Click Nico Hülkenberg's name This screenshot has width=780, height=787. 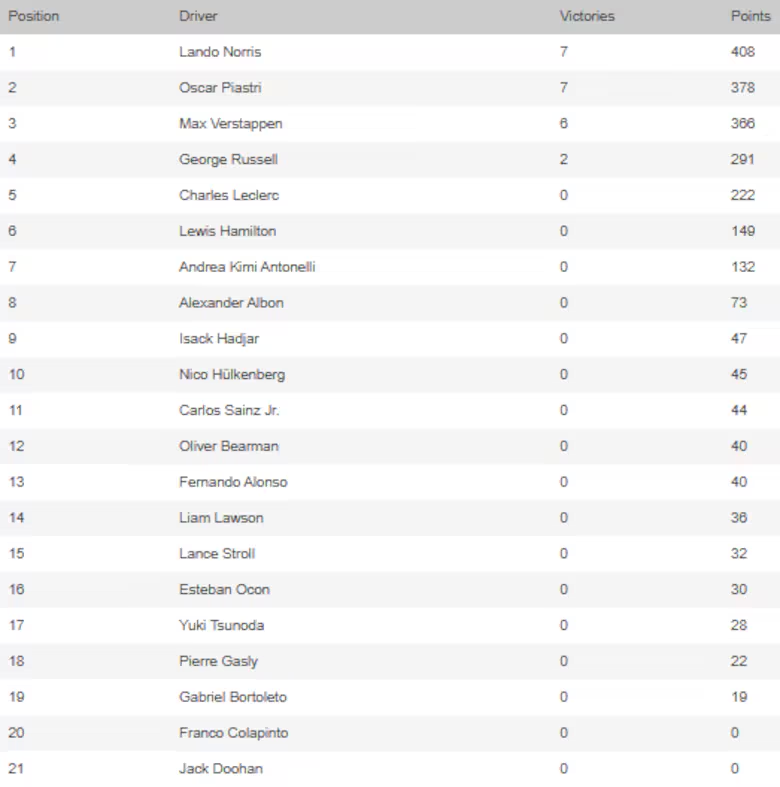pyautogui.click(x=232, y=375)
